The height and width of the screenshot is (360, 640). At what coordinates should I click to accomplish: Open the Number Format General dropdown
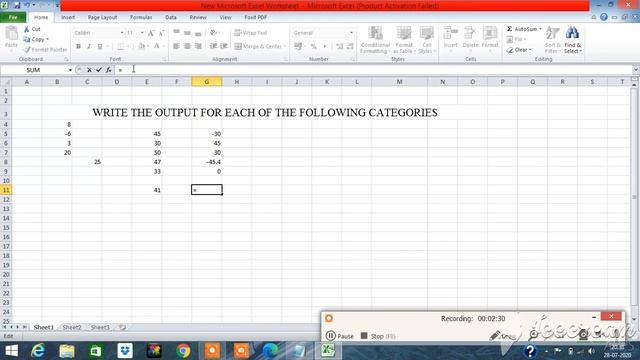[x=351, y=33]
